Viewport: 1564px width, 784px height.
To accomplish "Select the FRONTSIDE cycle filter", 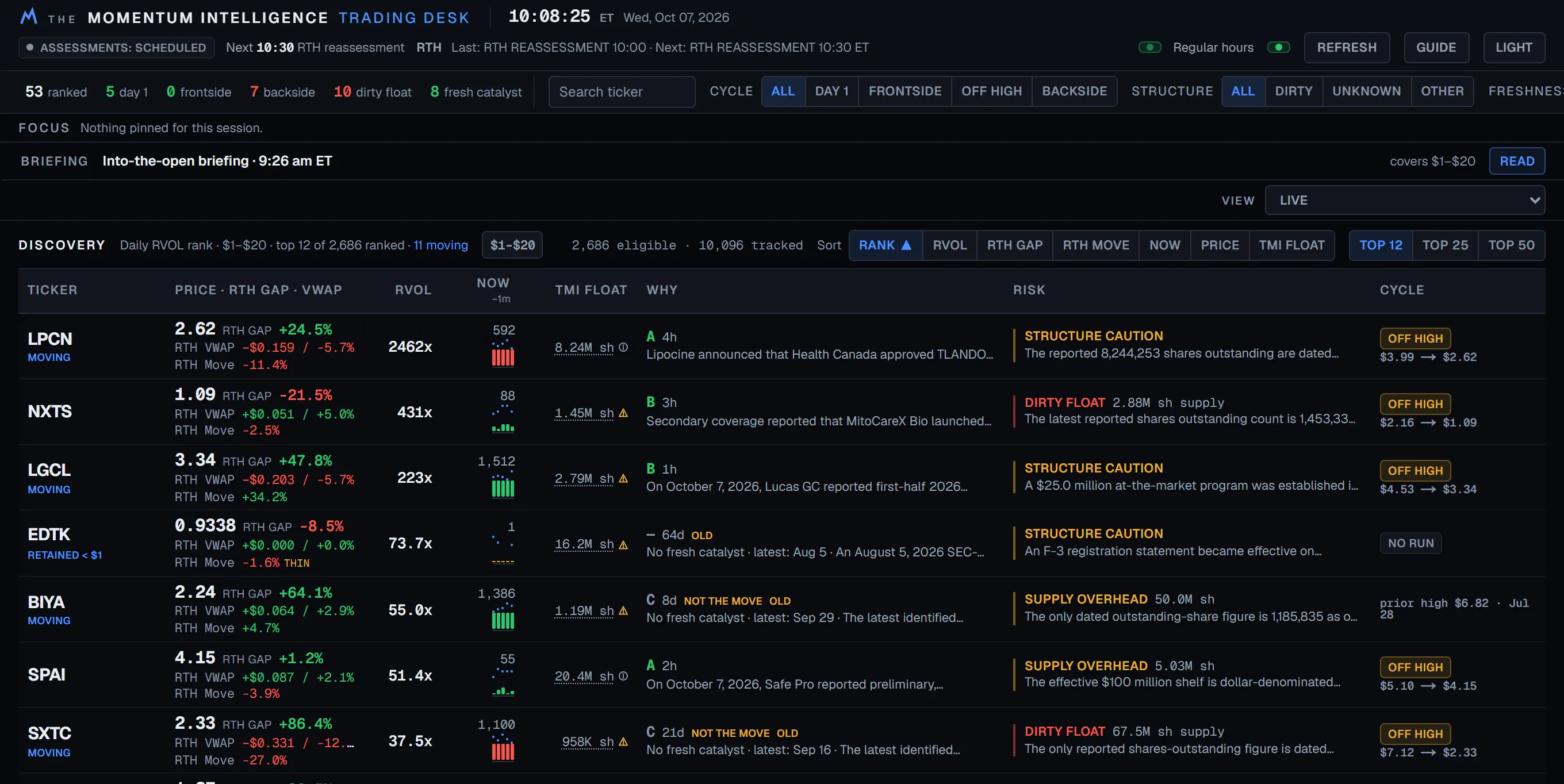I will (904, 91).
